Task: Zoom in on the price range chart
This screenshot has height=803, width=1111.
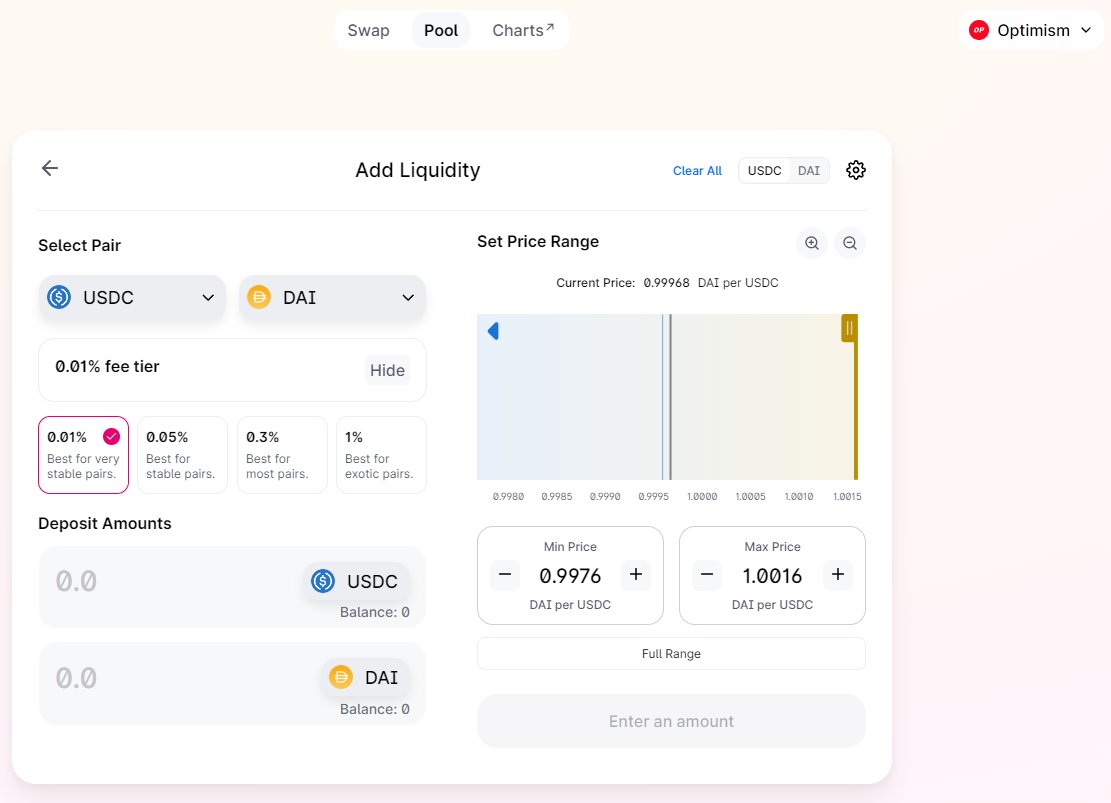Action: pyautogui.click(x=811, y=243)
